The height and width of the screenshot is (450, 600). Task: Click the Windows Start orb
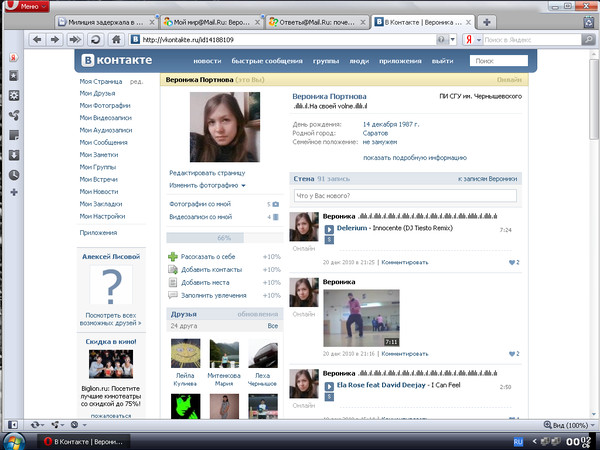pos(12,442)
